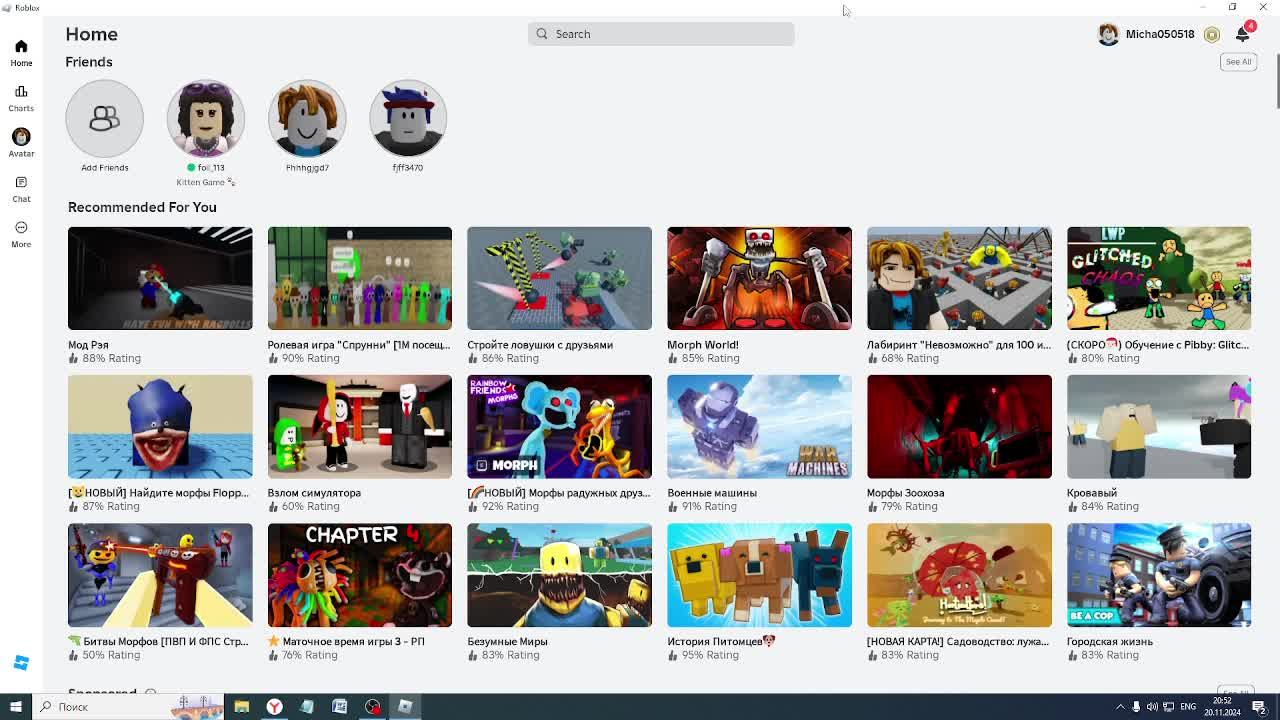Open the volume control in system tray
This screenshot has height=720, width=1280.
point(1152,707)
